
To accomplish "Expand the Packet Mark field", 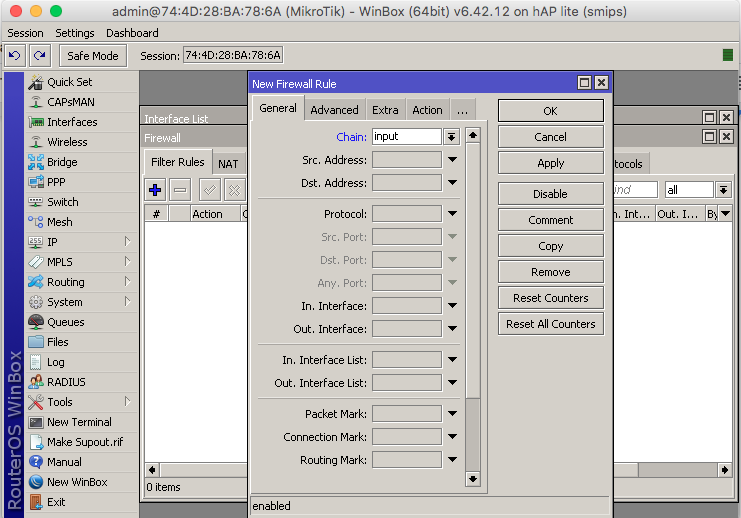I will [452, 414].
